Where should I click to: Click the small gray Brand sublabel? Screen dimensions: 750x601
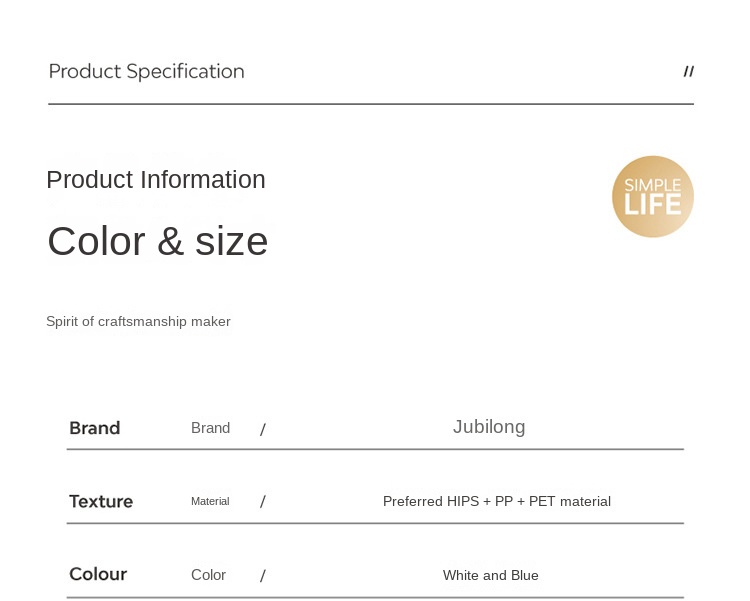pos(210,428)
